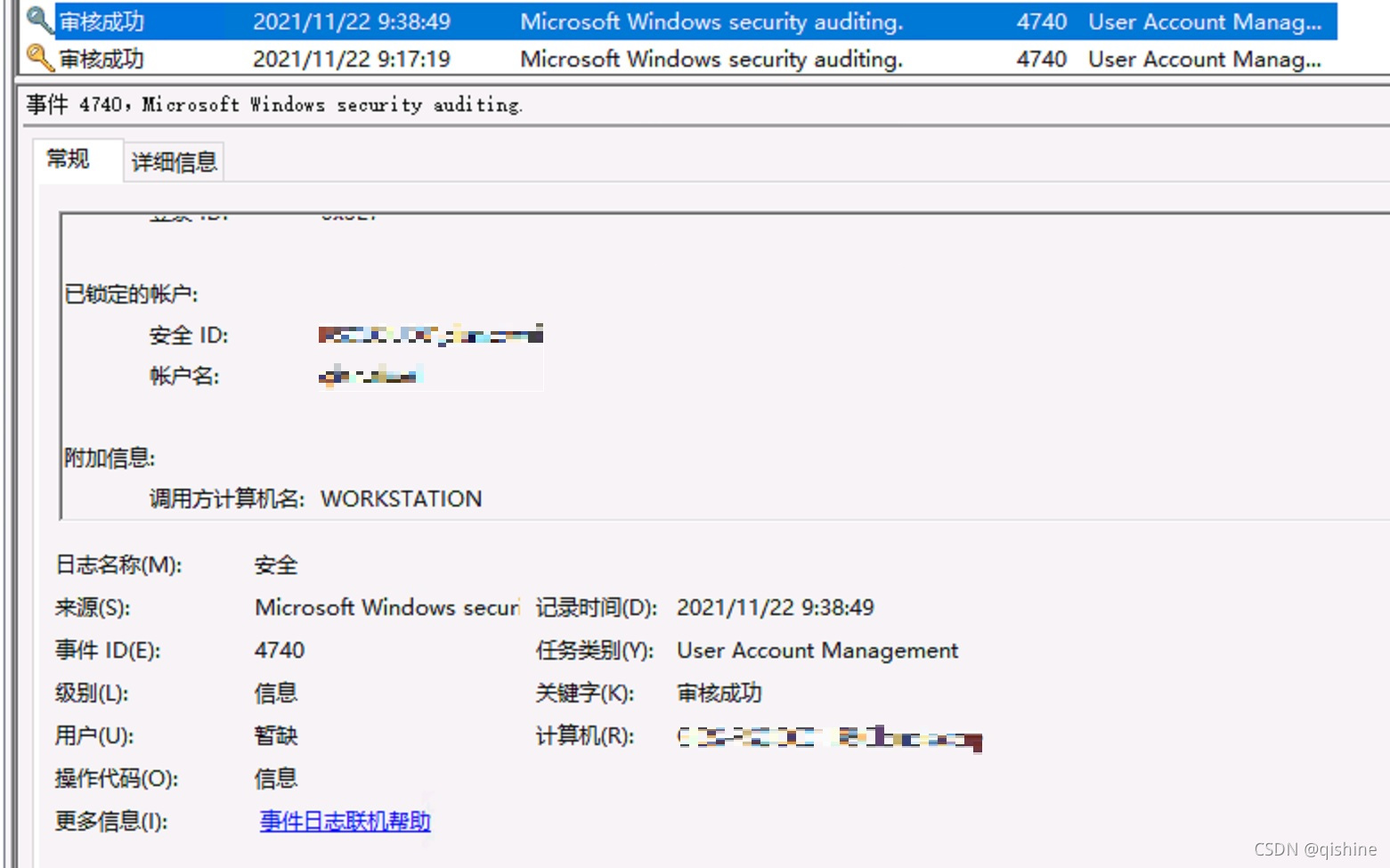The height and width of the screenshot is (868, 1390).
Task: Open the 事件日志联机帮助 link
Action: click(x=345, y=821)
